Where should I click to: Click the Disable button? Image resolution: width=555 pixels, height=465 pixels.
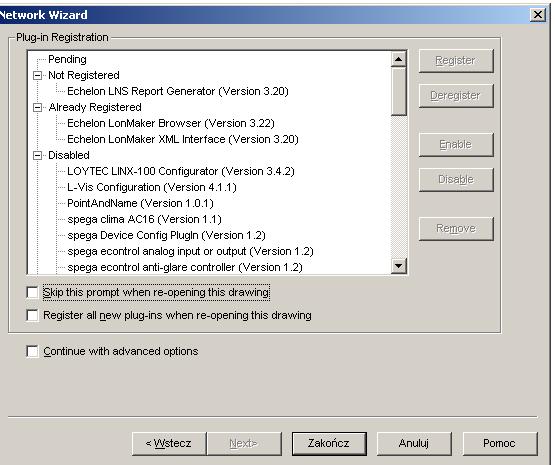pos(456,180)
